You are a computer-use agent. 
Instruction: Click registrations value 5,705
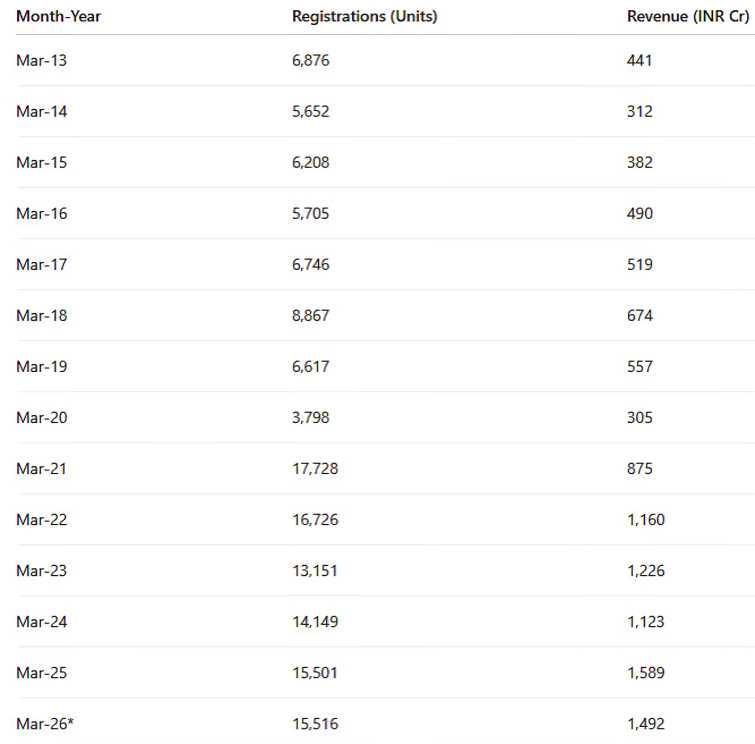310,214
